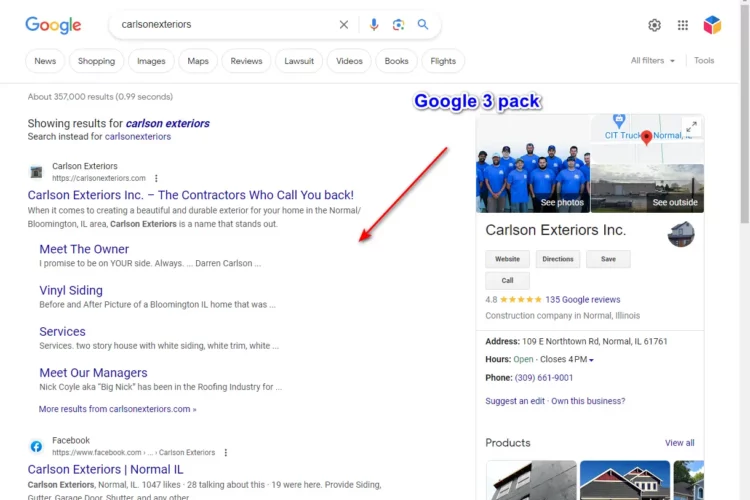This screenshot has width=750, height=500.
Task: Click the Carlson Exteriors site favicon
Action: [36, 172]
